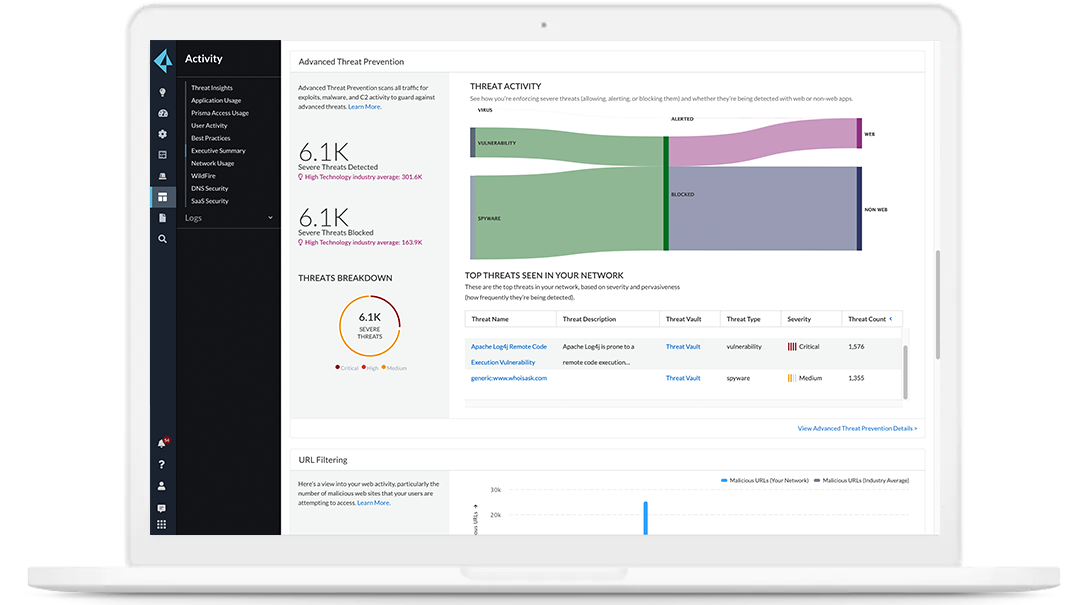Open View Advanced Threat Prevention Details
The image size is (1087, 605).
tap(857, 427)
